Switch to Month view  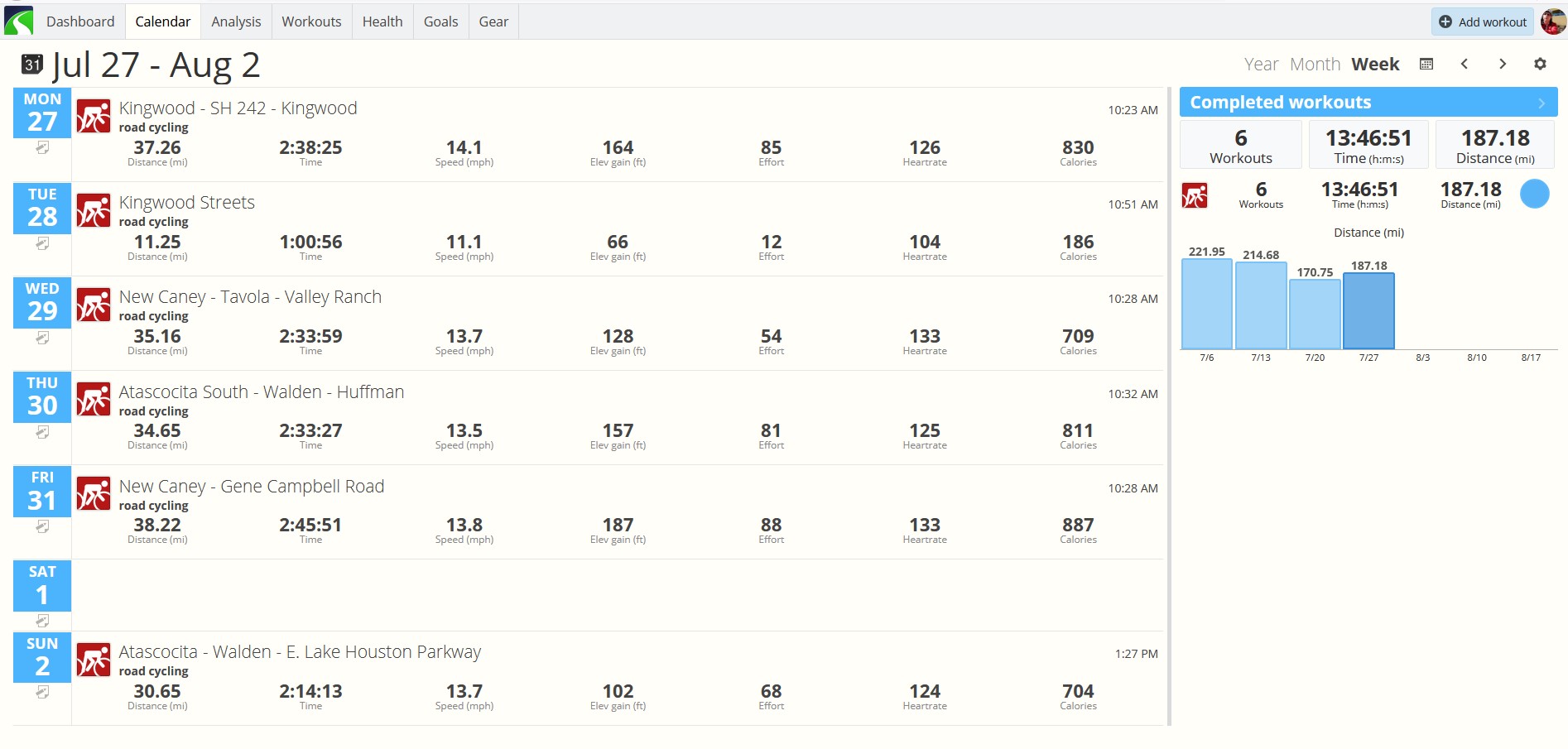point(1315,64)
